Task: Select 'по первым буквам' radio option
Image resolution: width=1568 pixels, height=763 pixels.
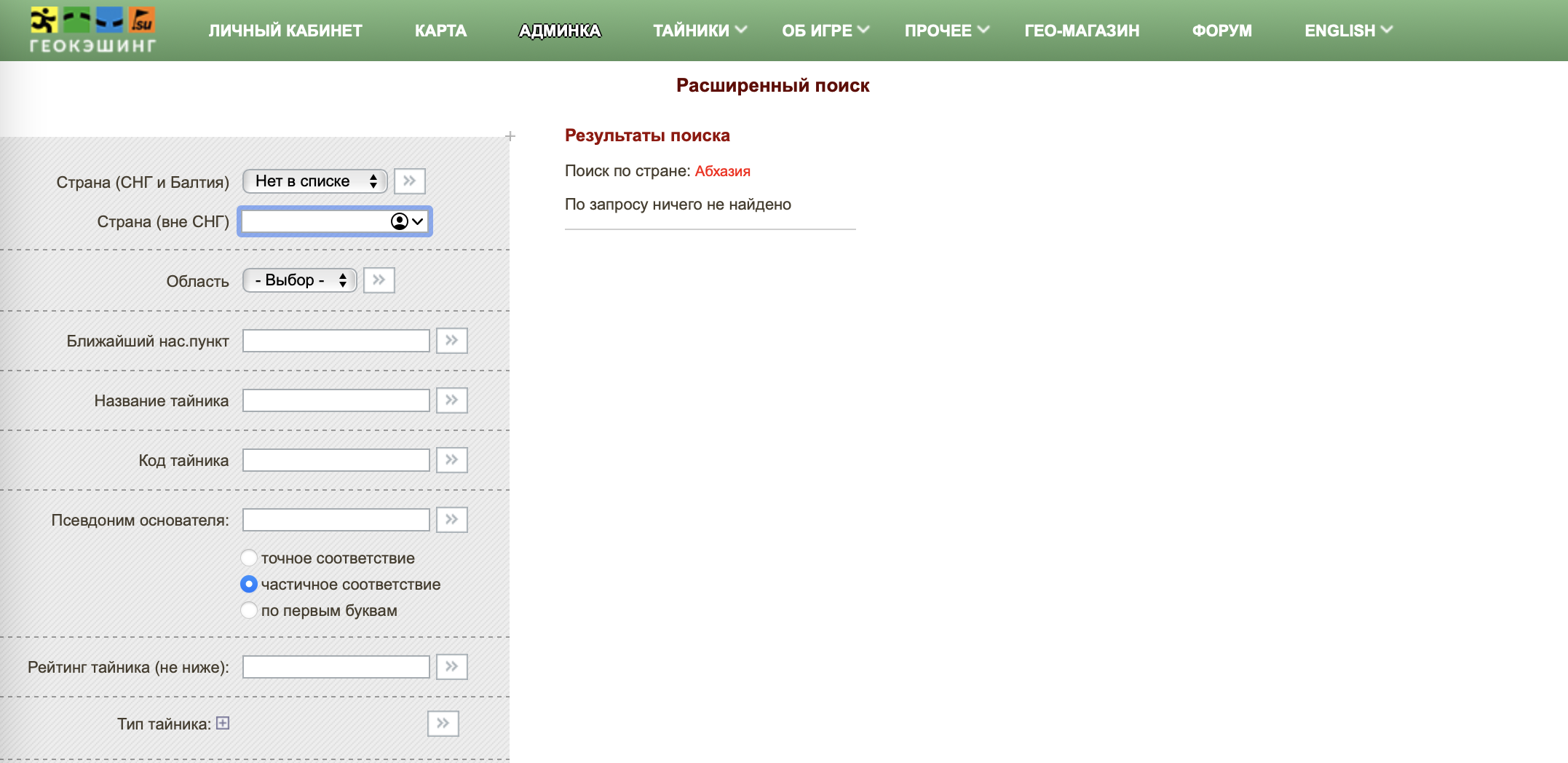Action: 249,611
